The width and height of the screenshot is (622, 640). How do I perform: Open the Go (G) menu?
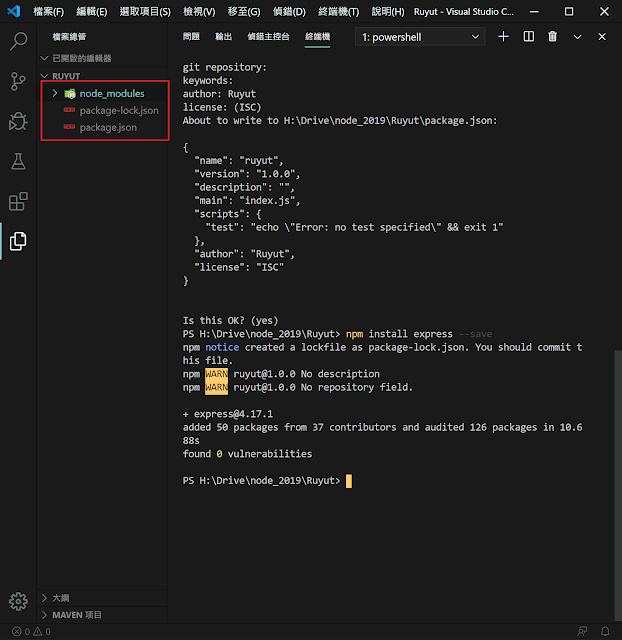[244, 11]
